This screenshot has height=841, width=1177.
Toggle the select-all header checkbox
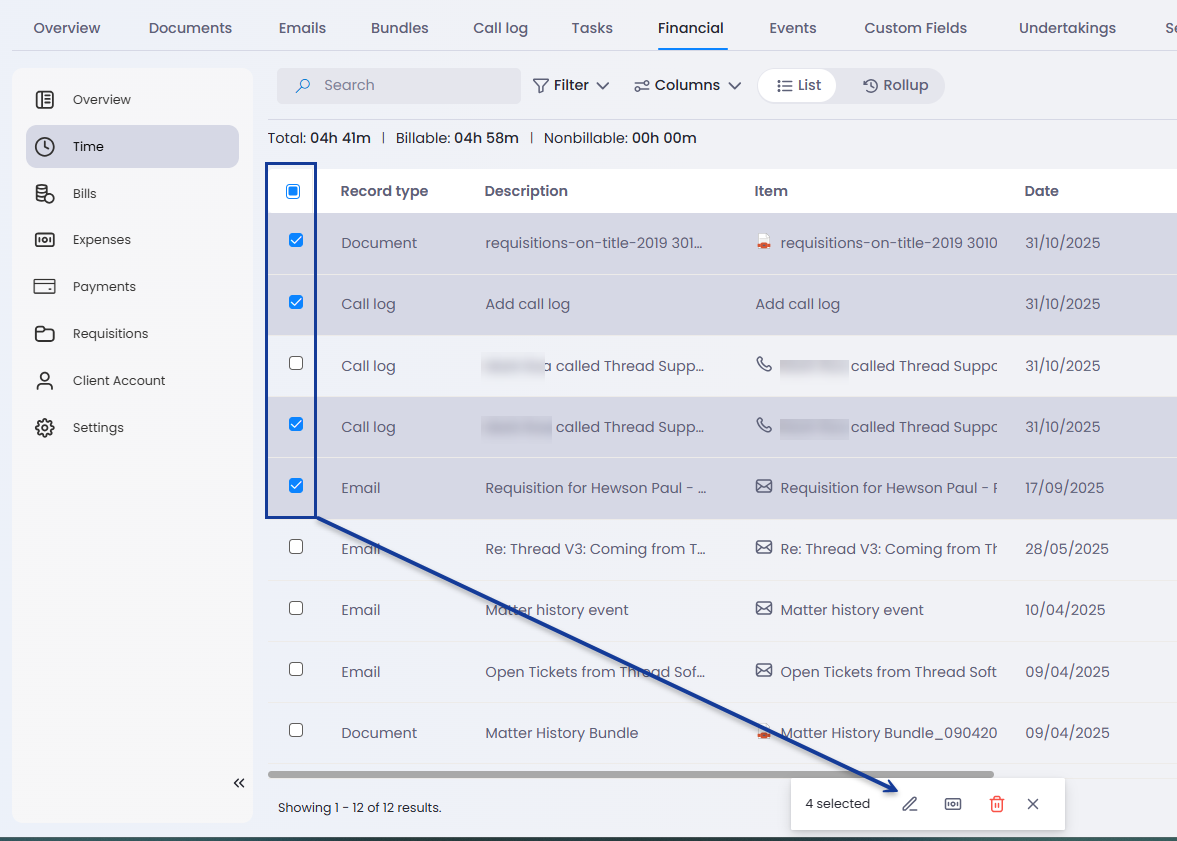pos(293,191)
